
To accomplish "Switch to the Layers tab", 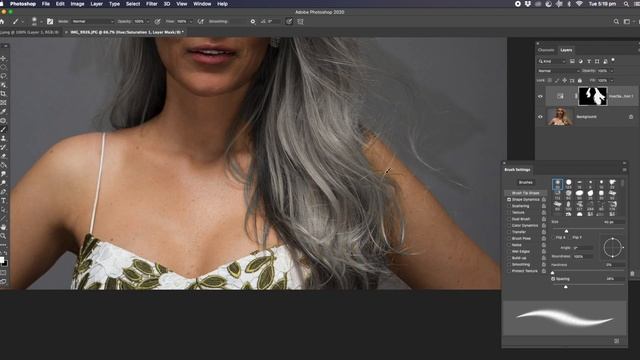I will click(x=566, y=50).
